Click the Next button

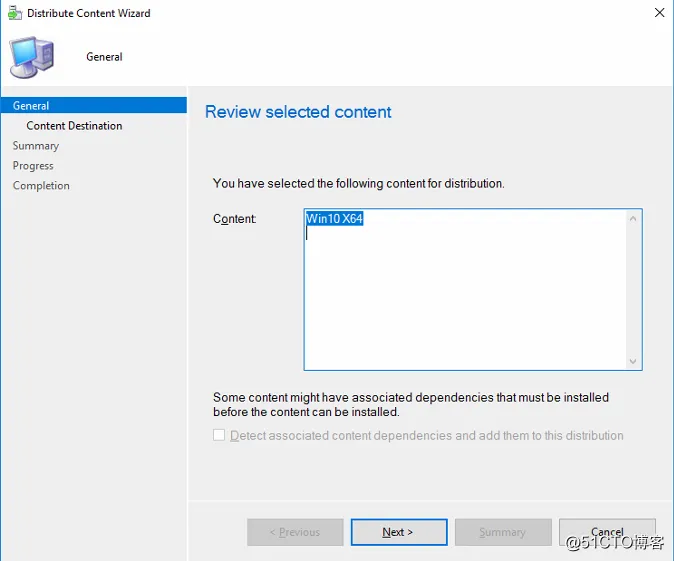click(x=398, y=532)
